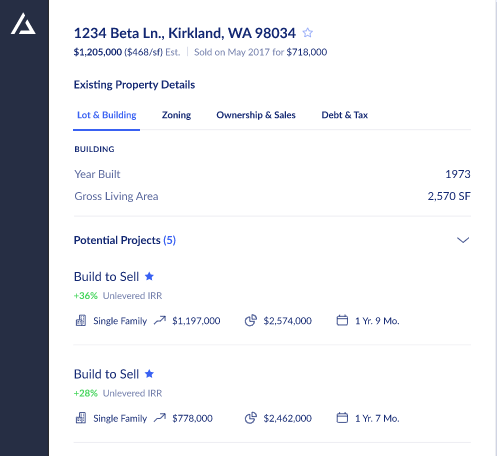Click the Potential Projects (5) heading

coord(125,240)
